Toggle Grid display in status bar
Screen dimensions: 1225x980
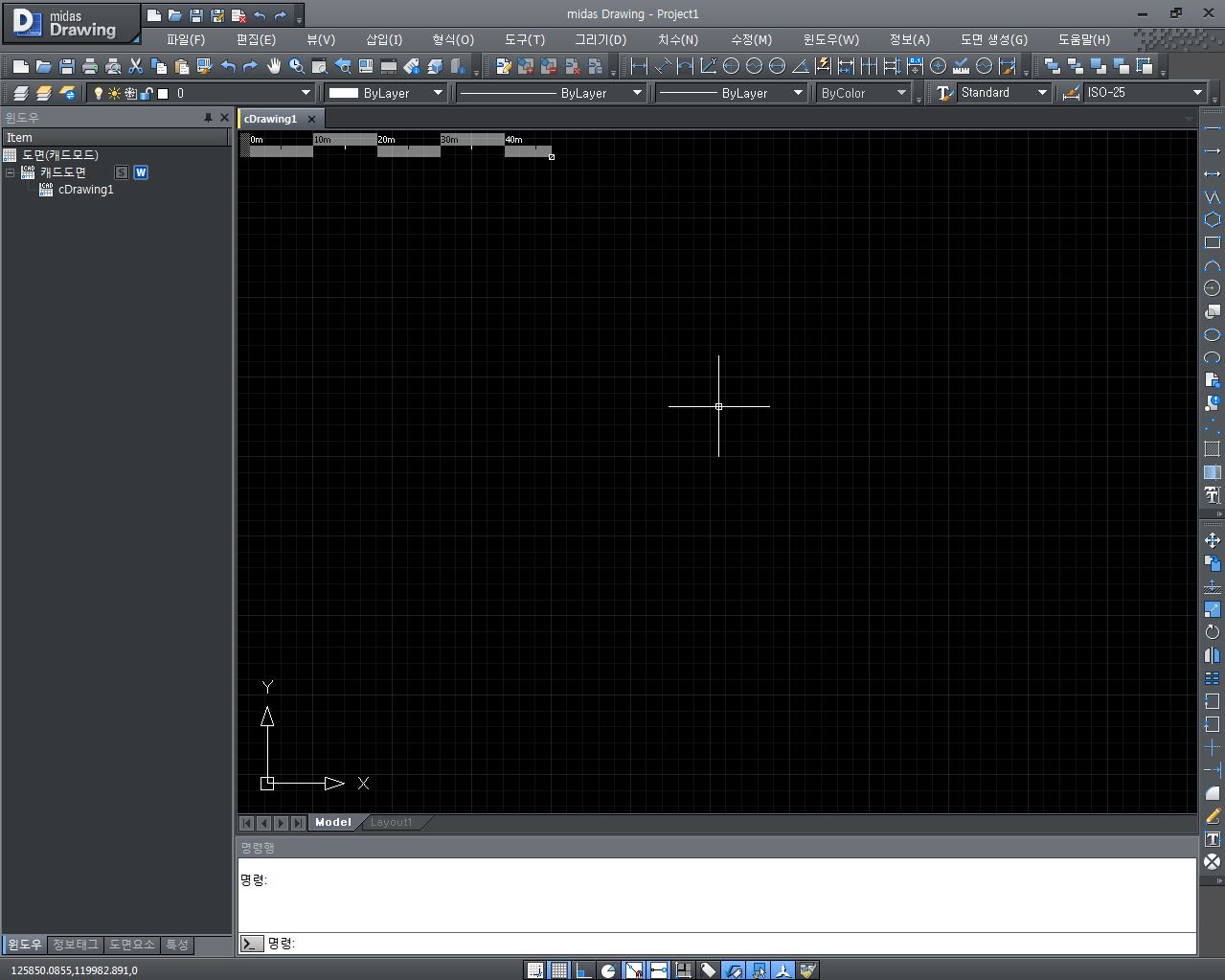point(559,970)
